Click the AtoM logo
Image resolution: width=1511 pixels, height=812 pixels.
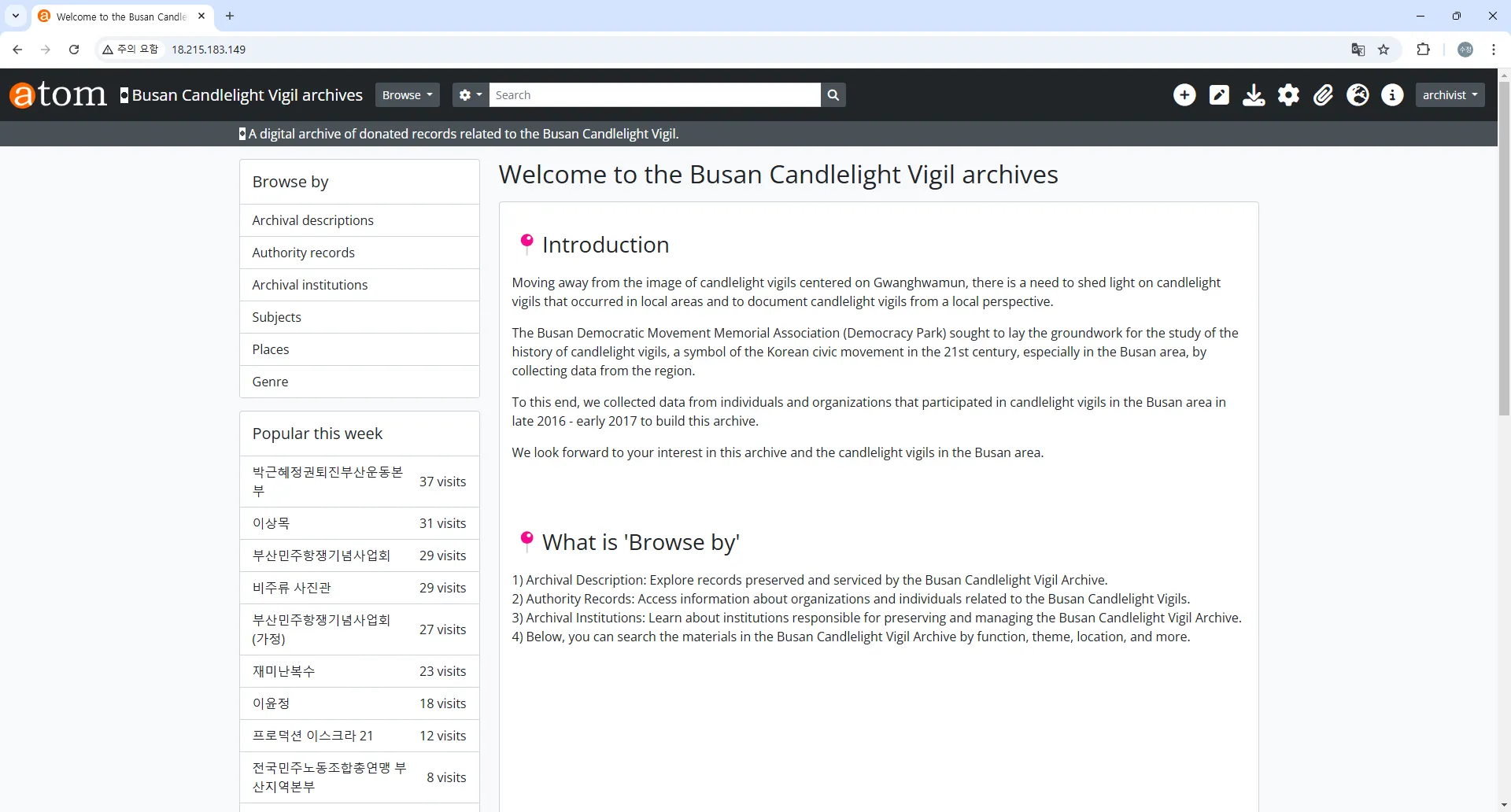coord(58,94)
